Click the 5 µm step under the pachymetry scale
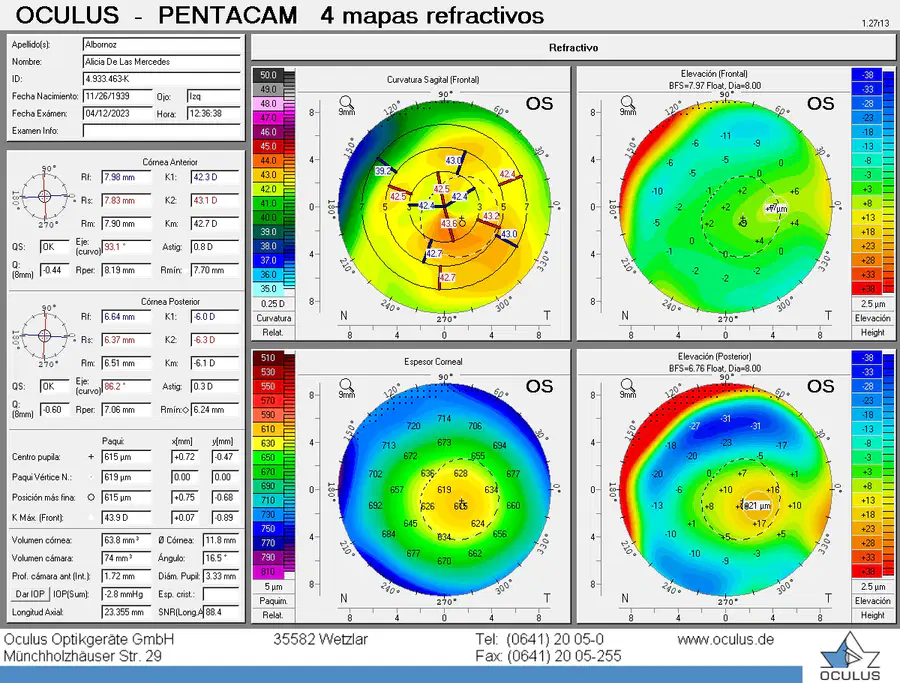Image resolution: width=900 pixels, height=683 pixels. tap(274, 587)
